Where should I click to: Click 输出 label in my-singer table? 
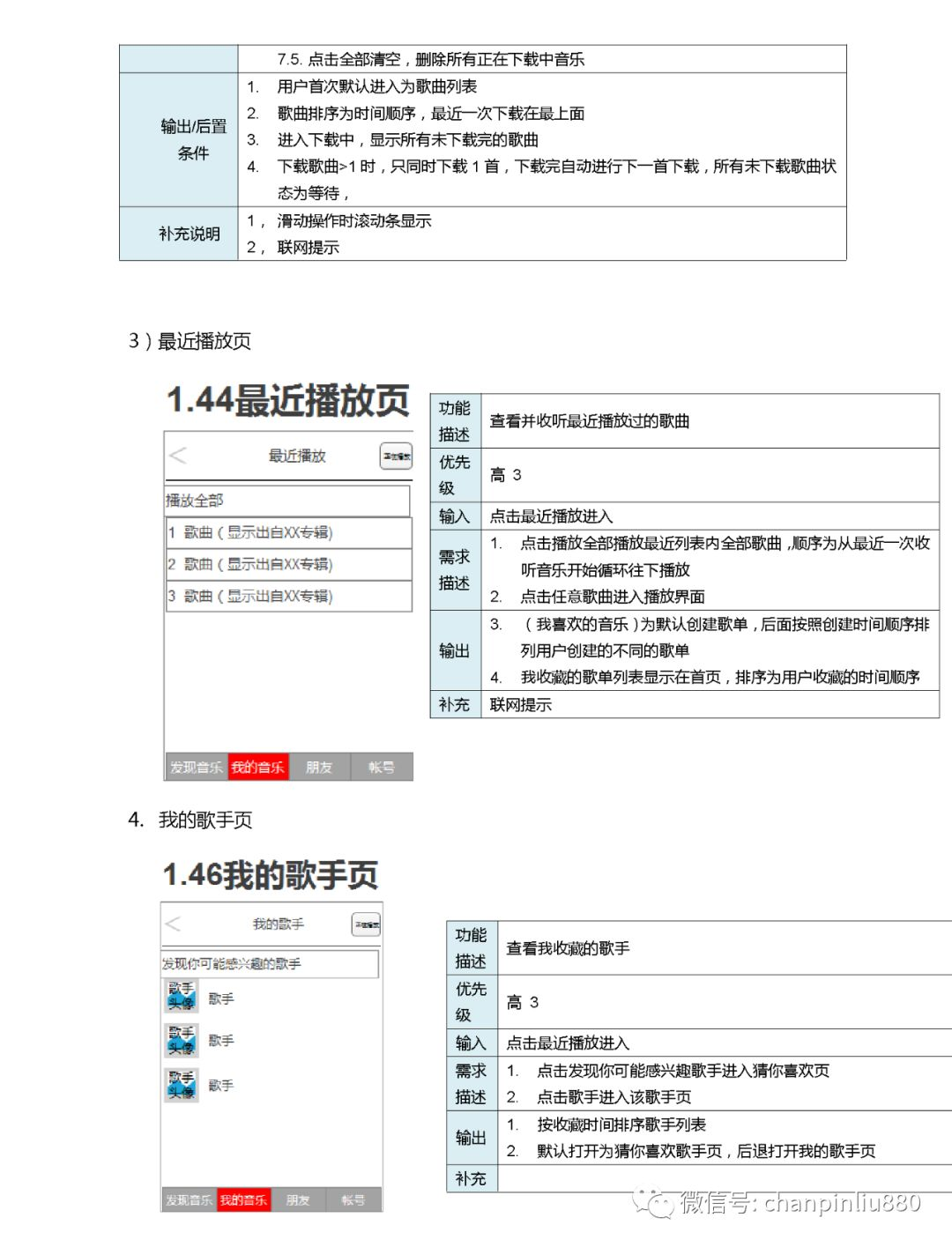tap(471, 1138)
